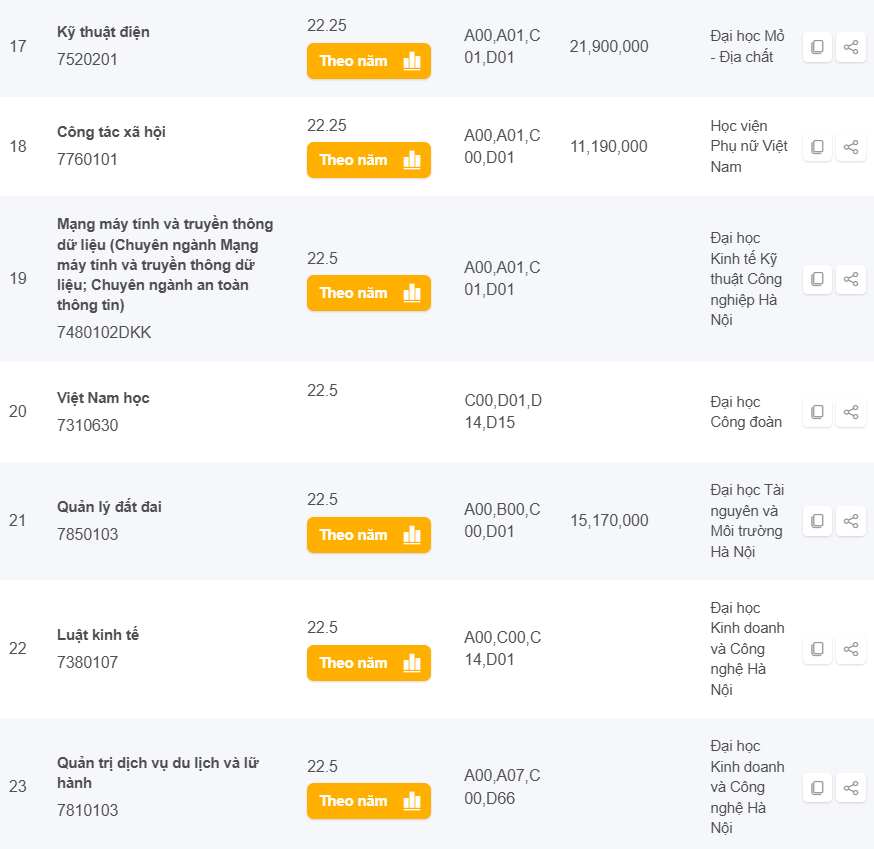Open Đại học Mỏ - Địa chất link
The width and height of the screenshot is (874, 849).
[x=747, y=46]
